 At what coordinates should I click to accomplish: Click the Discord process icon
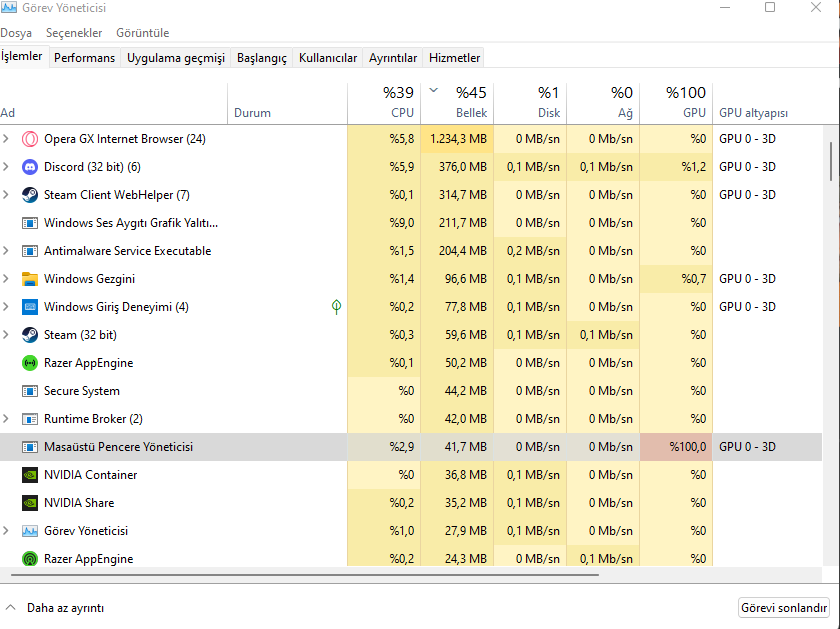coord(29,167)
